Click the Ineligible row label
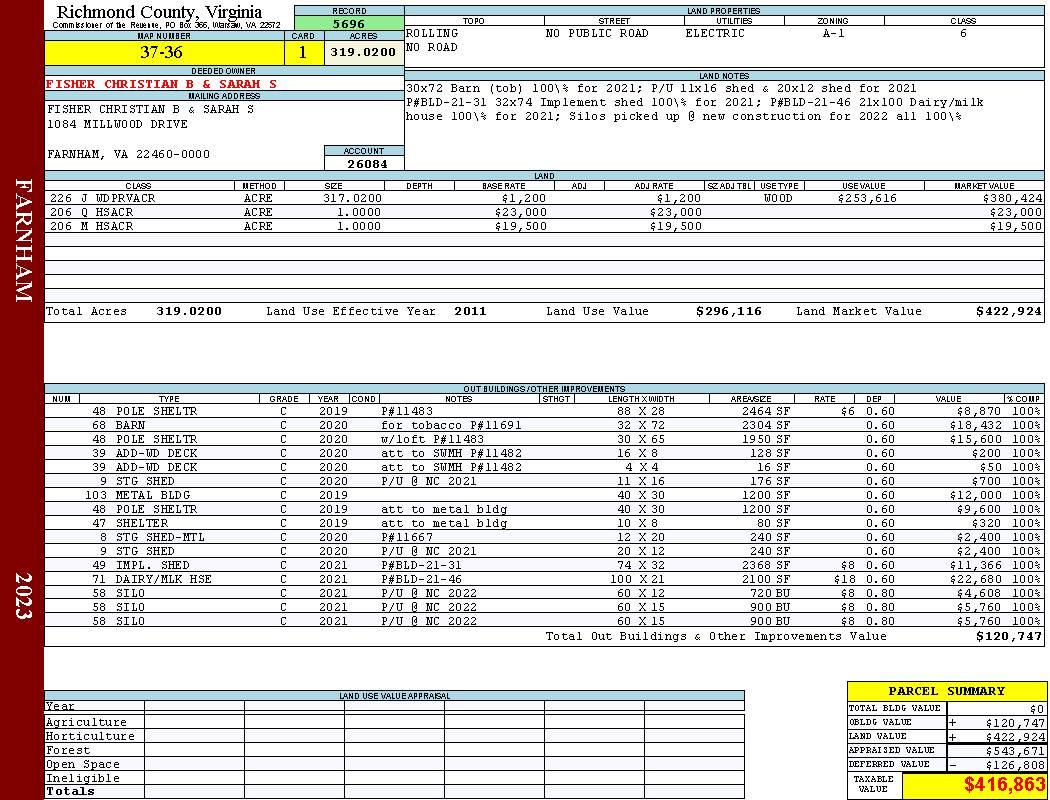The width and height of the screenshot is (1050, 800). pyautogui.click(x=82, y=779)
